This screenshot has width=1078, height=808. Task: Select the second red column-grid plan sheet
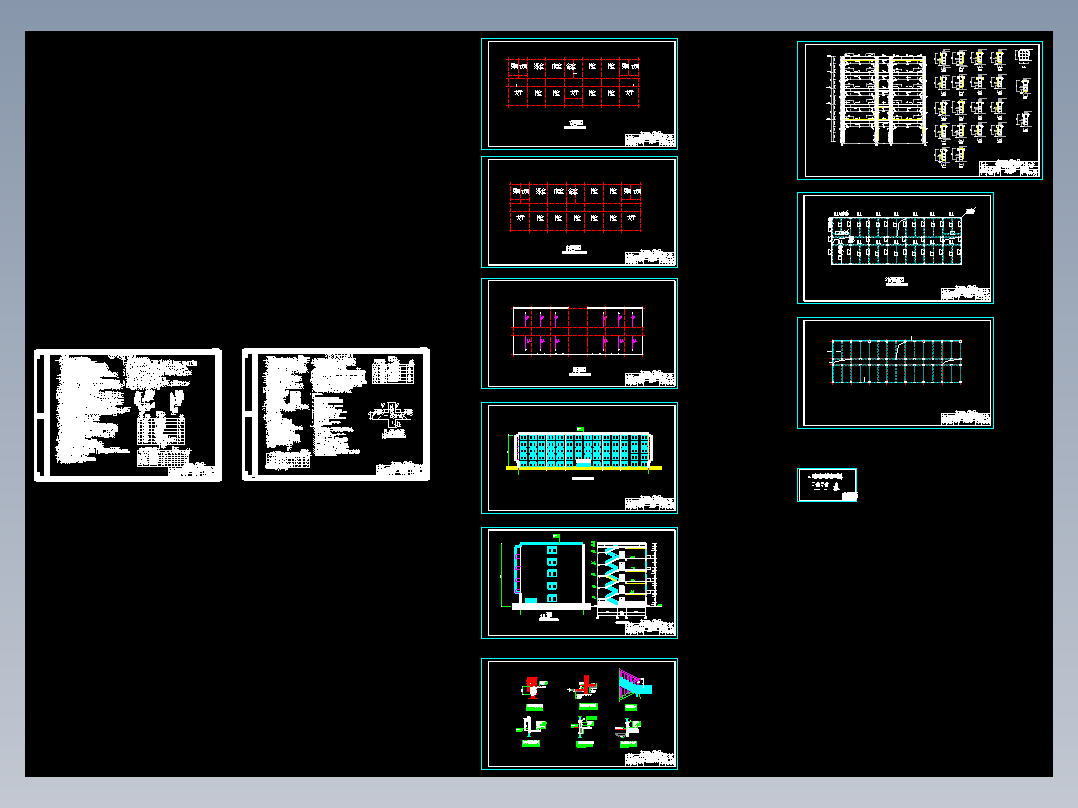(x=580, y=212)
